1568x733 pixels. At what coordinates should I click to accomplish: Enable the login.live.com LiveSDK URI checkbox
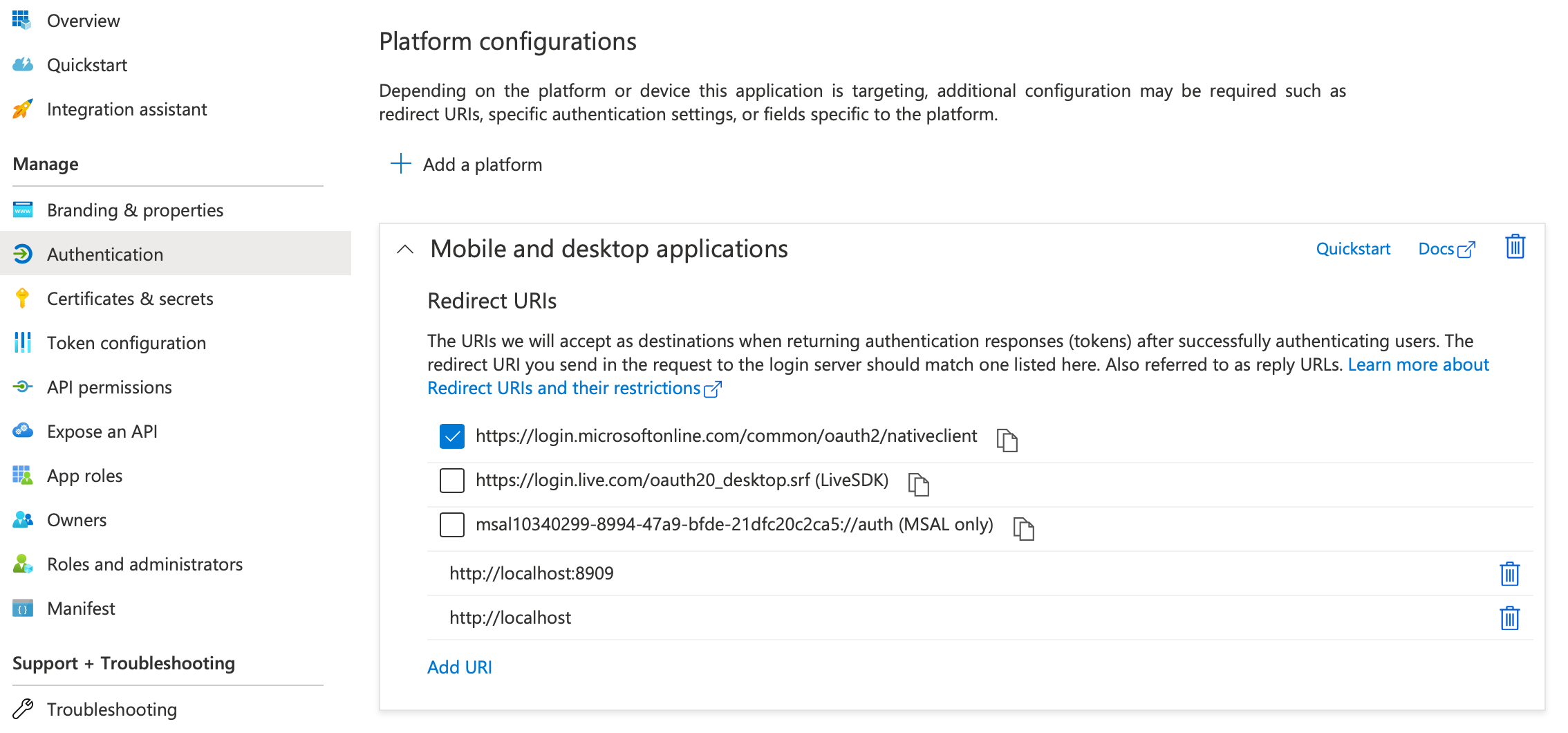[452, 481]
